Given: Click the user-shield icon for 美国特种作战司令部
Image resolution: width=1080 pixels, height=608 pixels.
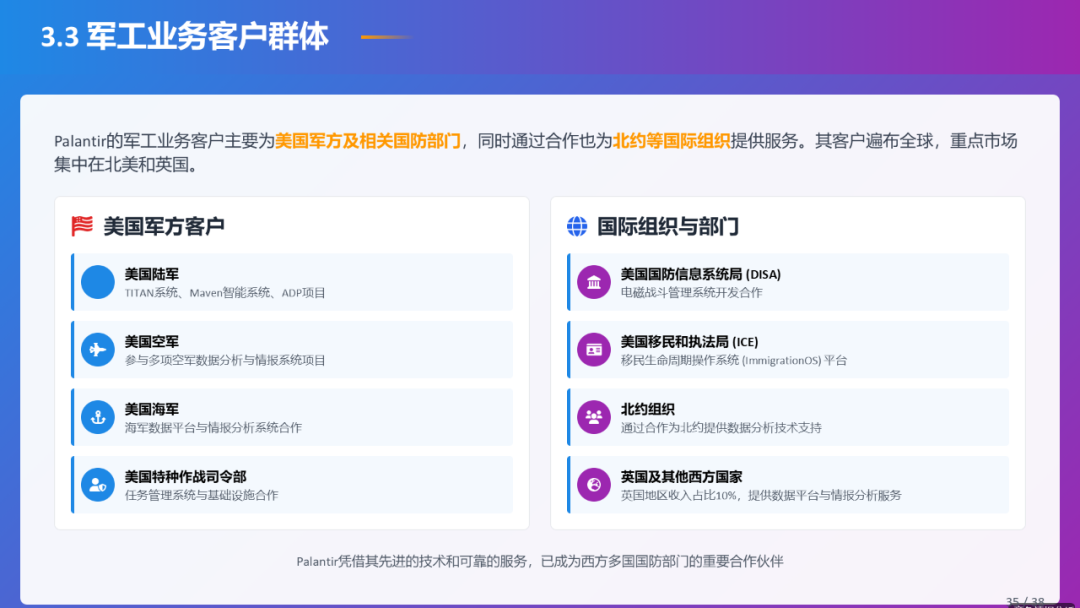Looking at the screenshot, I should [x=98, y=484].
